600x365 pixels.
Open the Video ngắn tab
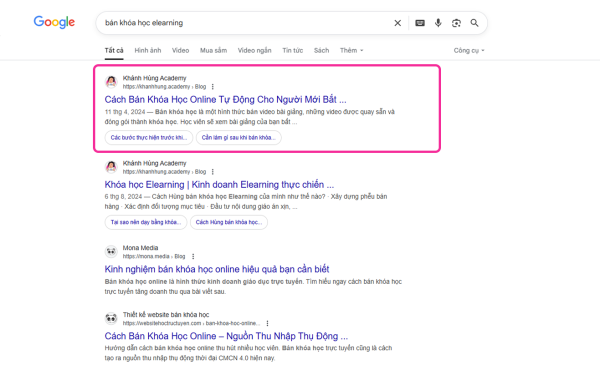254,50
